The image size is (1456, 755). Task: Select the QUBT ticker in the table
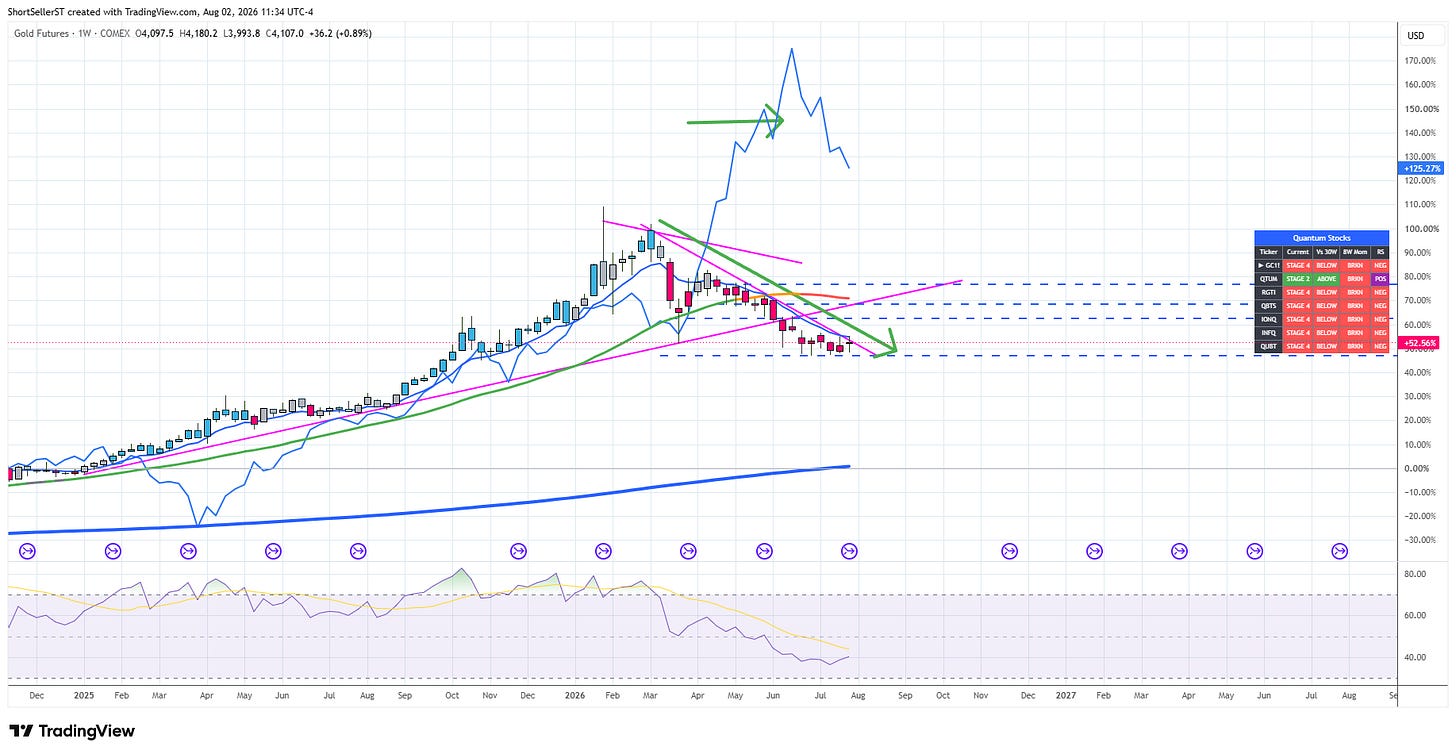[x=1268, y=346]
